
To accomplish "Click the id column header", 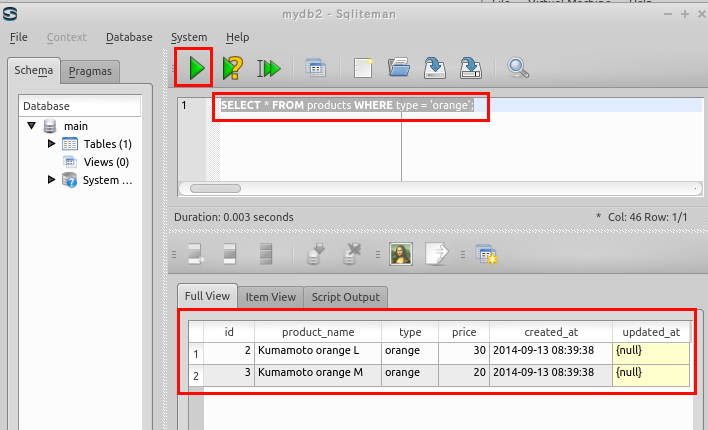I will point(229,332).
